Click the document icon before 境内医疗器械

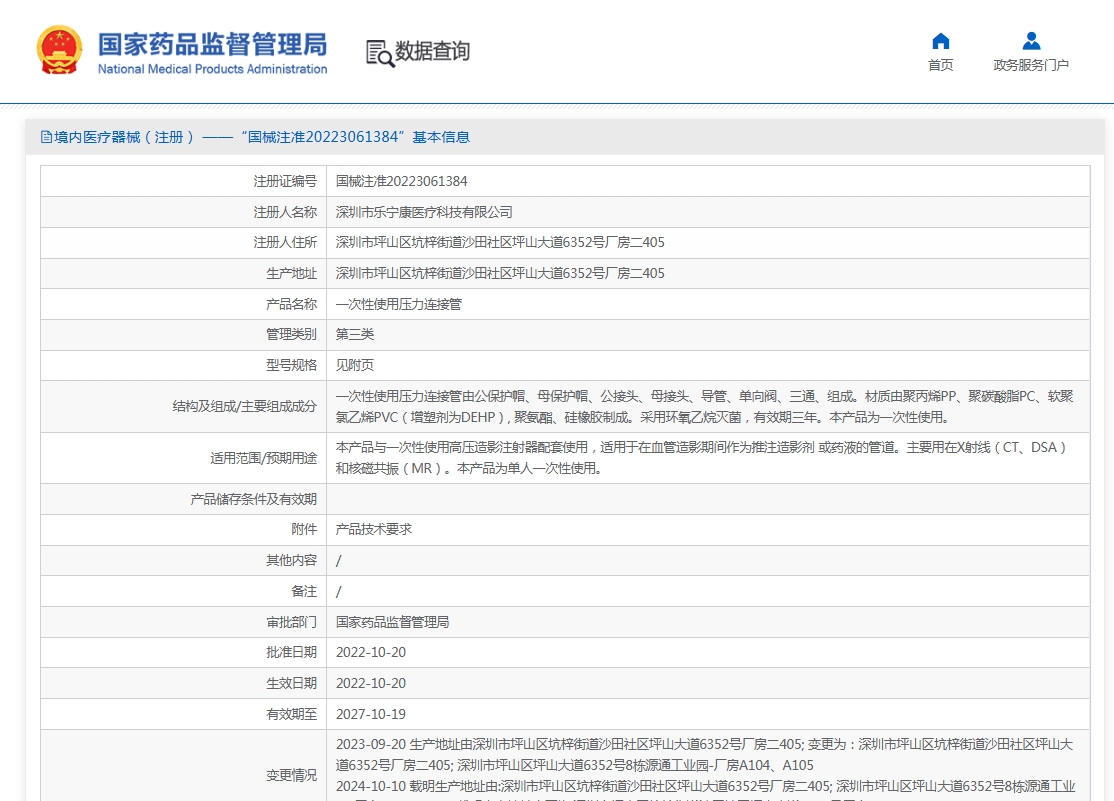click(x=46, y=137)
